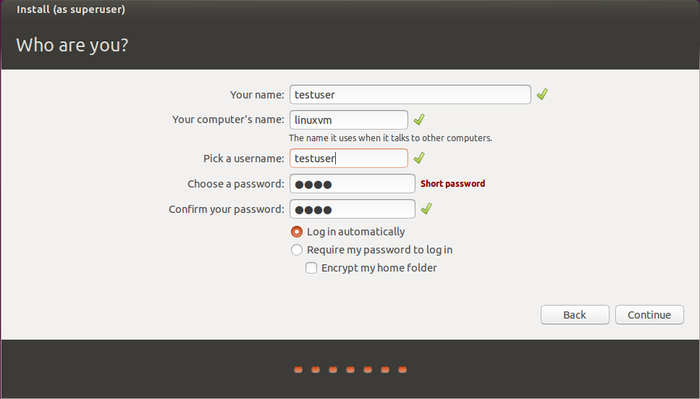Viewport: 700px width, 399px height.
Task: Click the green checkmark beside Your name
Action: pyautogui.click(x=542, y=94)
